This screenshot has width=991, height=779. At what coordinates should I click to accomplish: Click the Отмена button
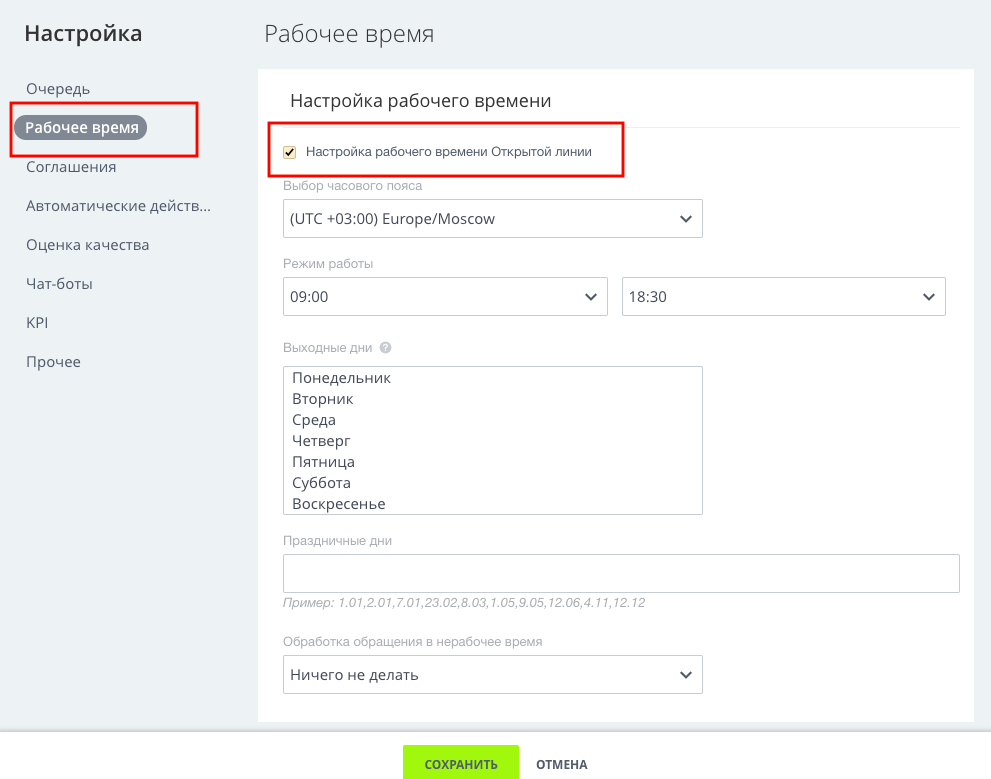561,764
